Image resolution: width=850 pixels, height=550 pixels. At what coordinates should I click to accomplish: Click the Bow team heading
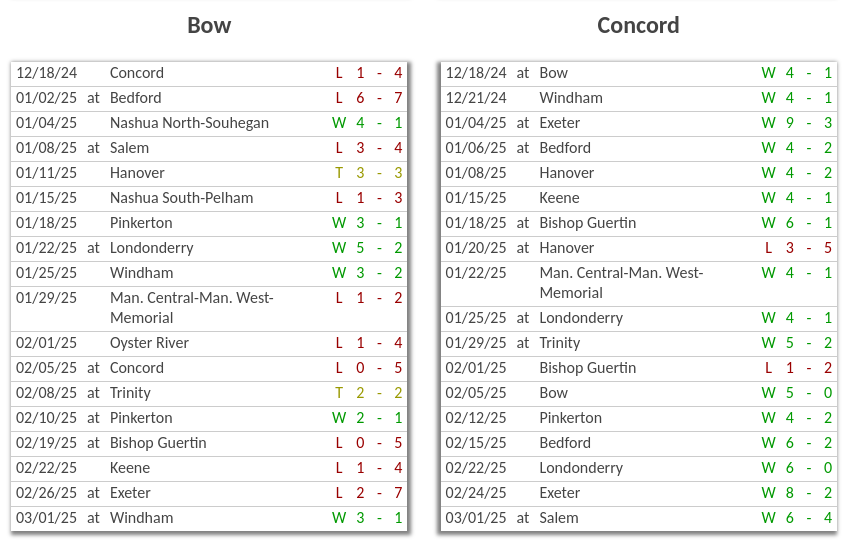tap(209, 26)
